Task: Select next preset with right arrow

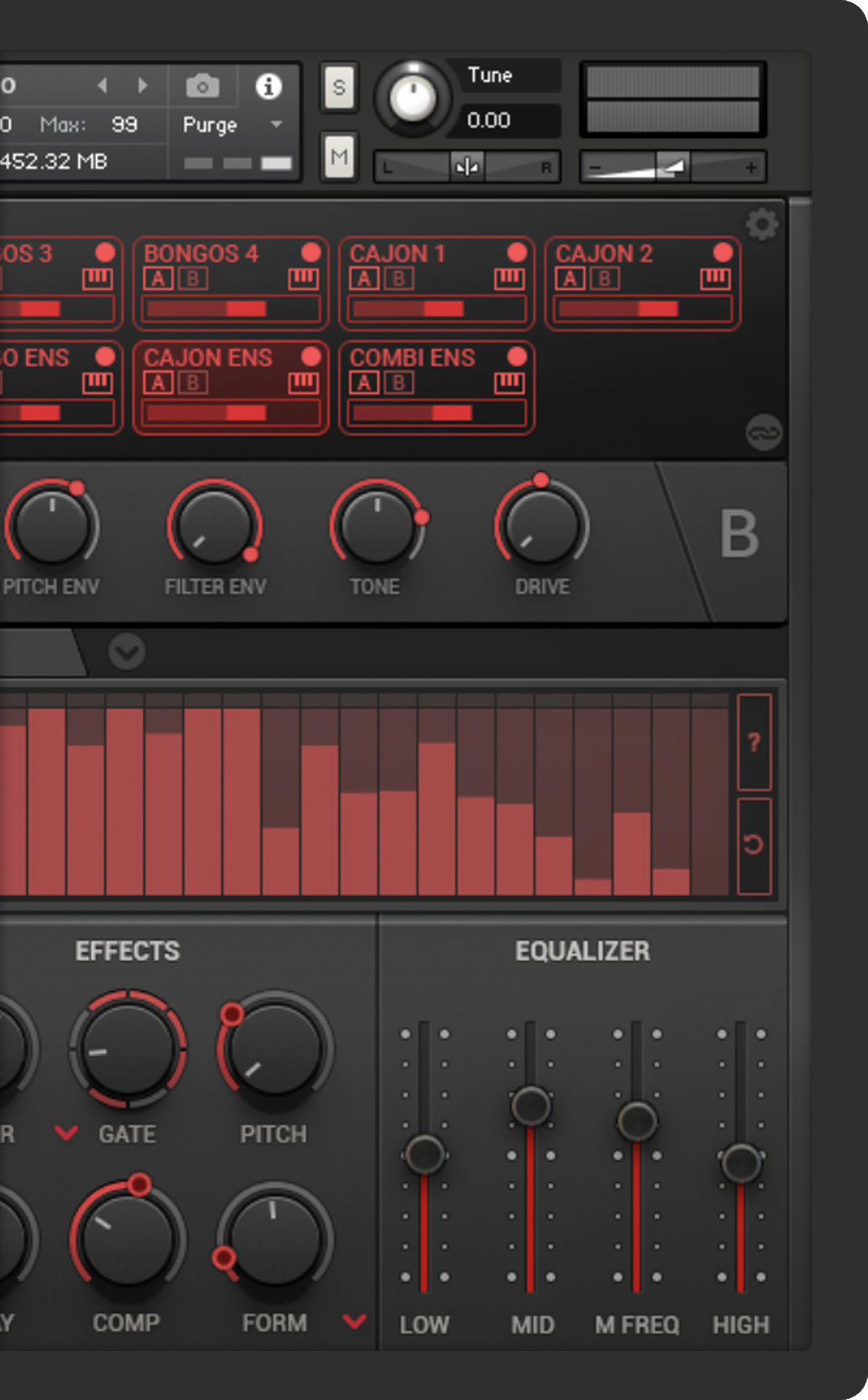Action: coord(142,86)
